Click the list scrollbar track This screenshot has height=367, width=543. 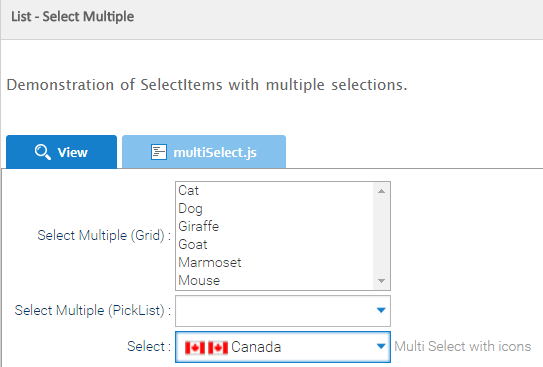coord(381,236)
